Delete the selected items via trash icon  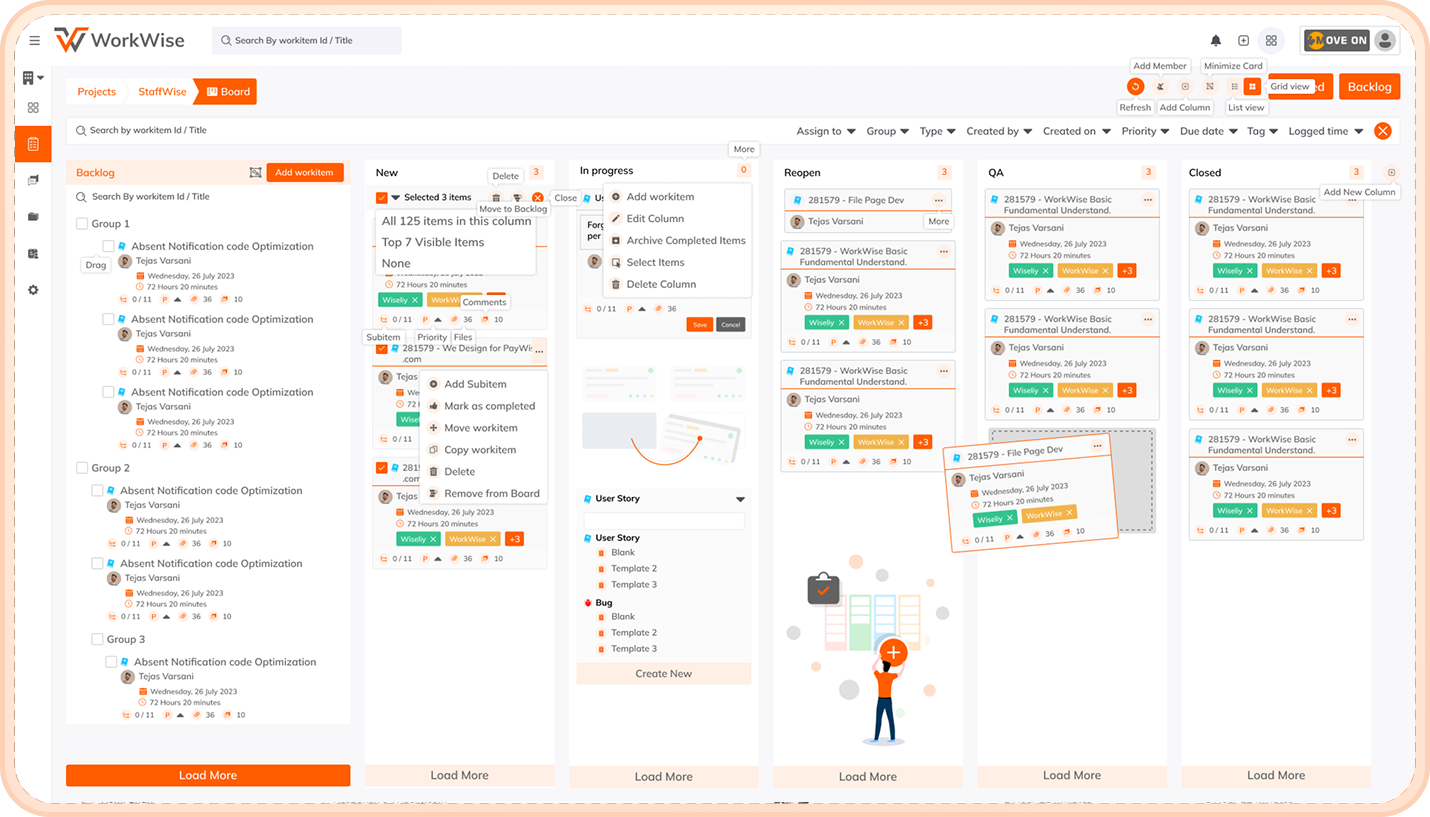coord(496,198)
